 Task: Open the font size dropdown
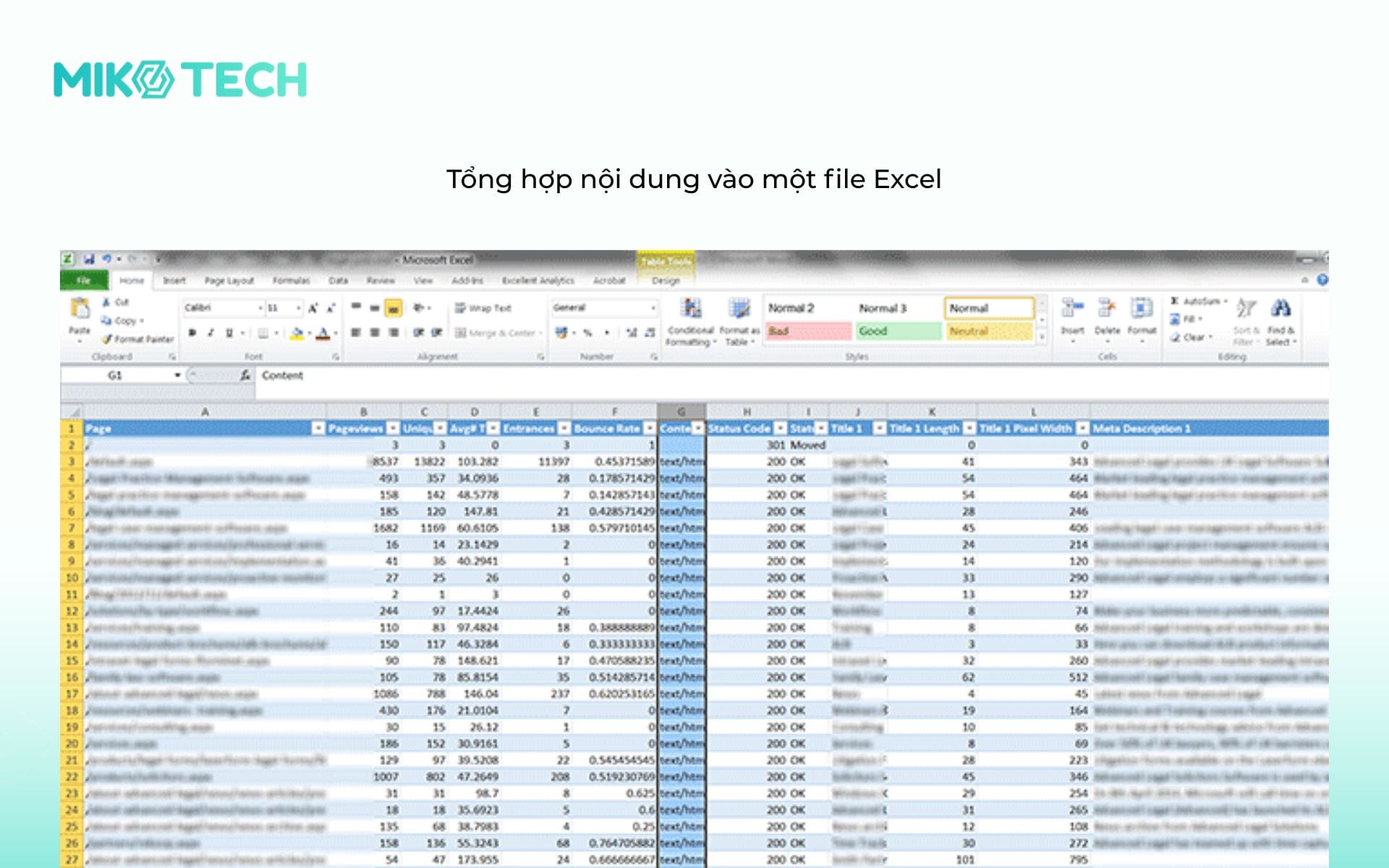[x=298, y=308]
